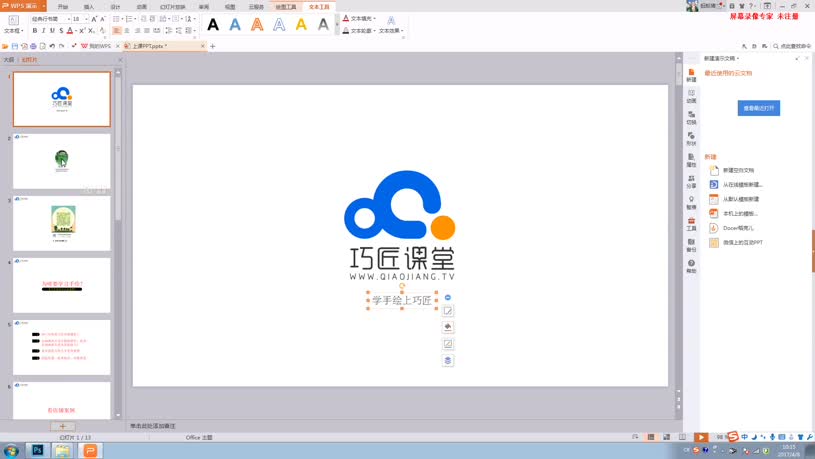
Task: Click the undo arrow icon
Action: 52,46
